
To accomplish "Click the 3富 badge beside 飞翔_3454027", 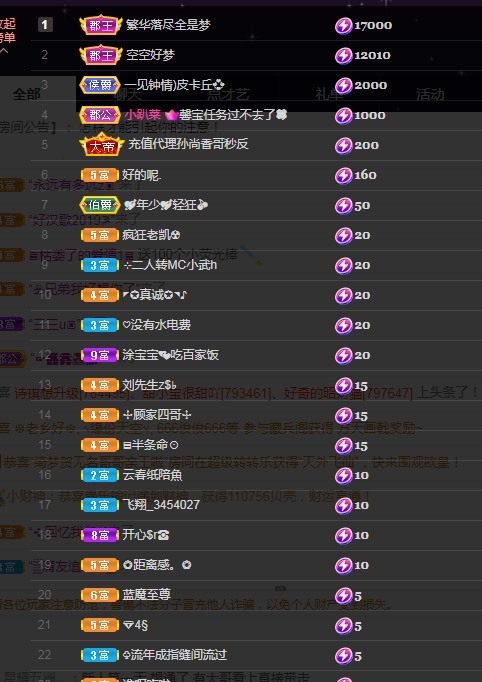I will [100, 505].
